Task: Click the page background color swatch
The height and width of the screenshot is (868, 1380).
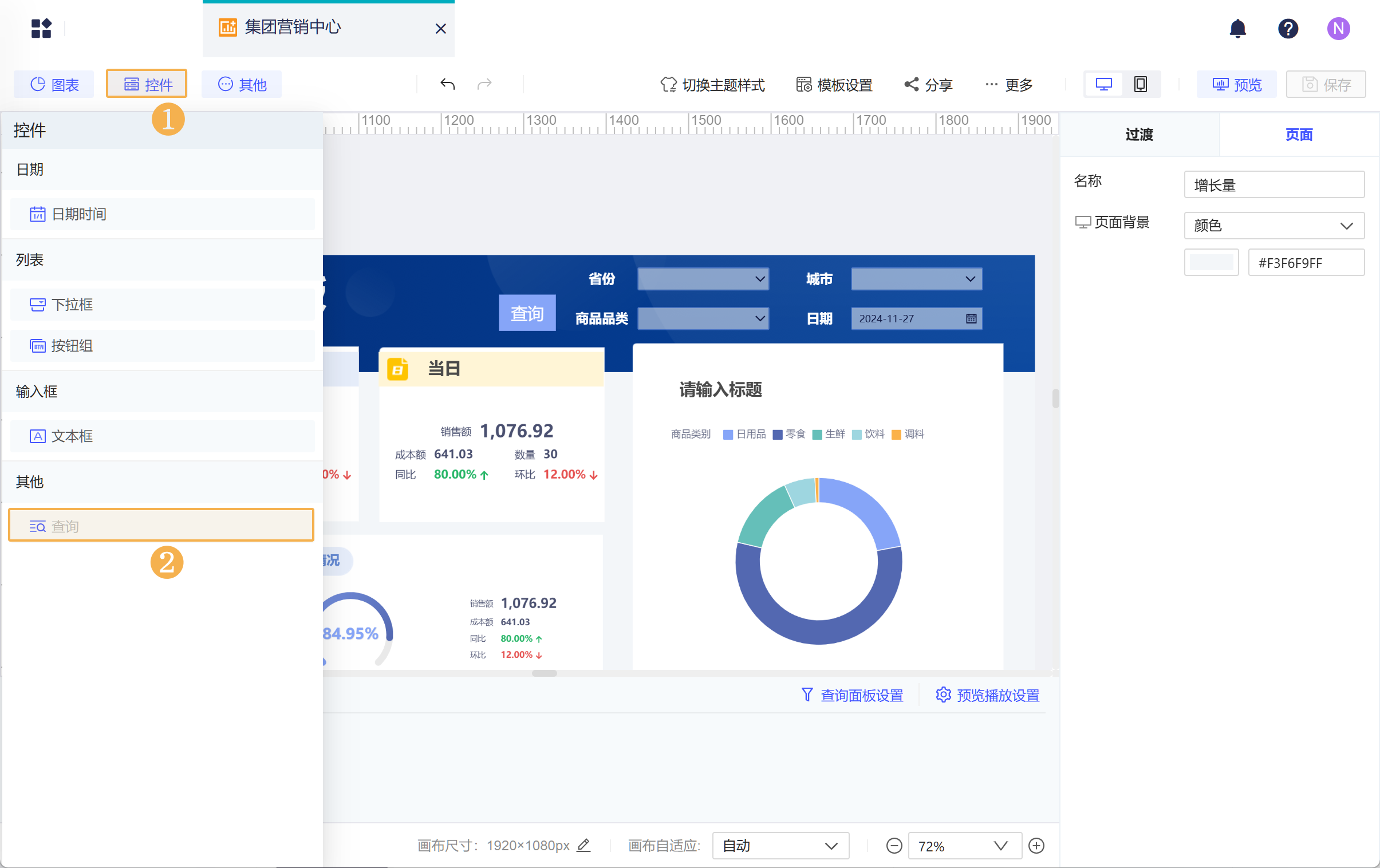Action: [x=1211, y=263]
